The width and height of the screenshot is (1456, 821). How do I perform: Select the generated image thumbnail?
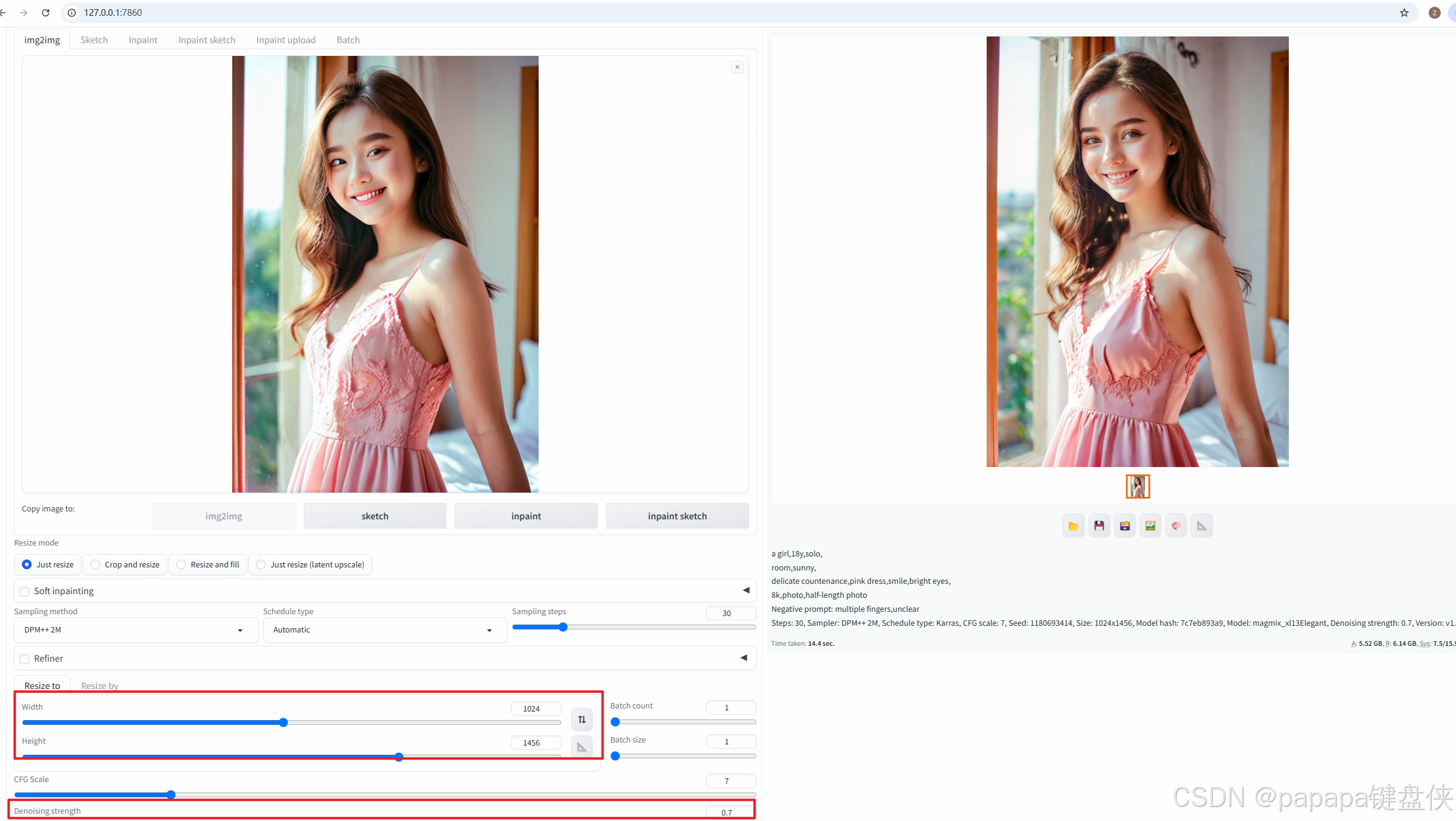pos(1137,487)
